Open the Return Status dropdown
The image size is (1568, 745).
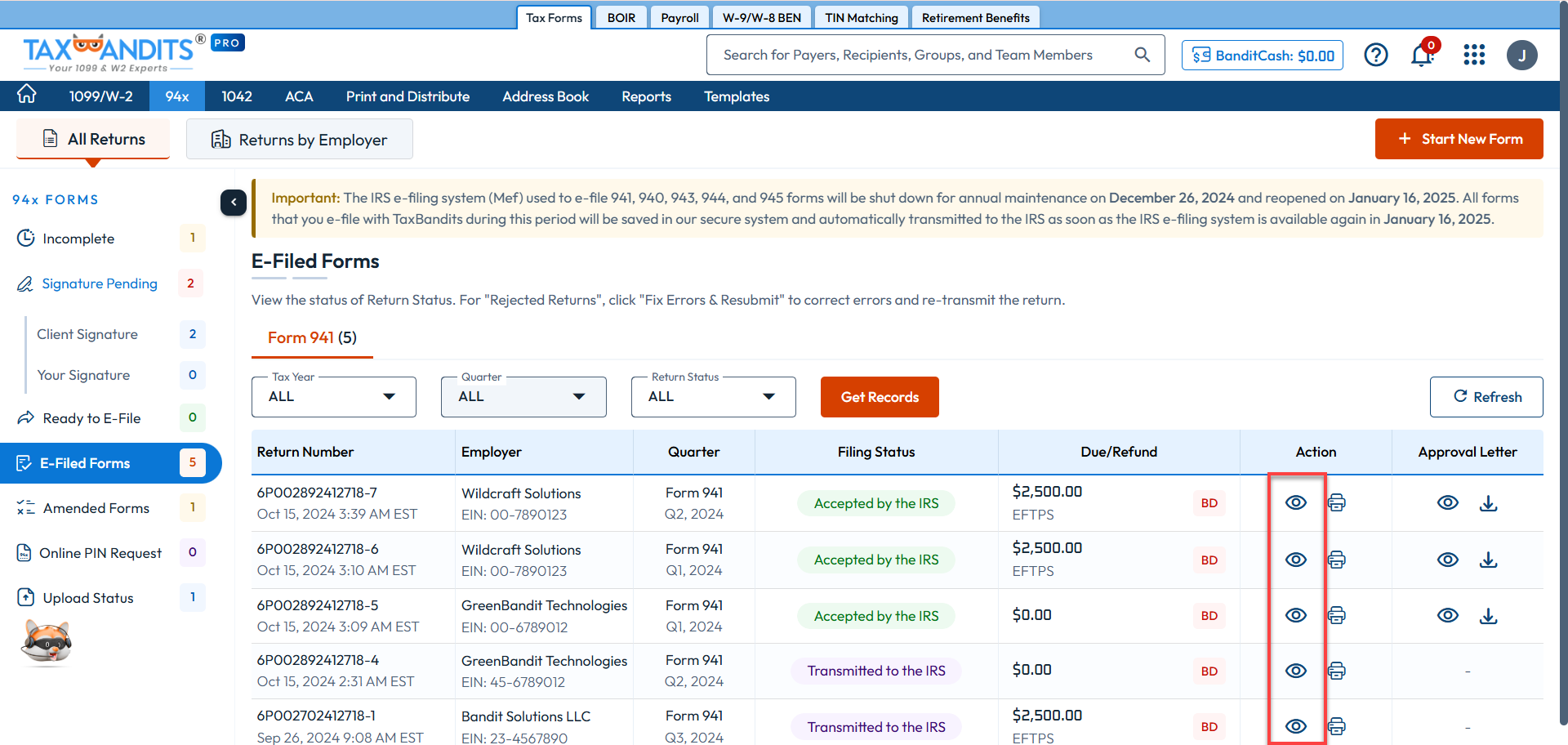pos(713,396)
